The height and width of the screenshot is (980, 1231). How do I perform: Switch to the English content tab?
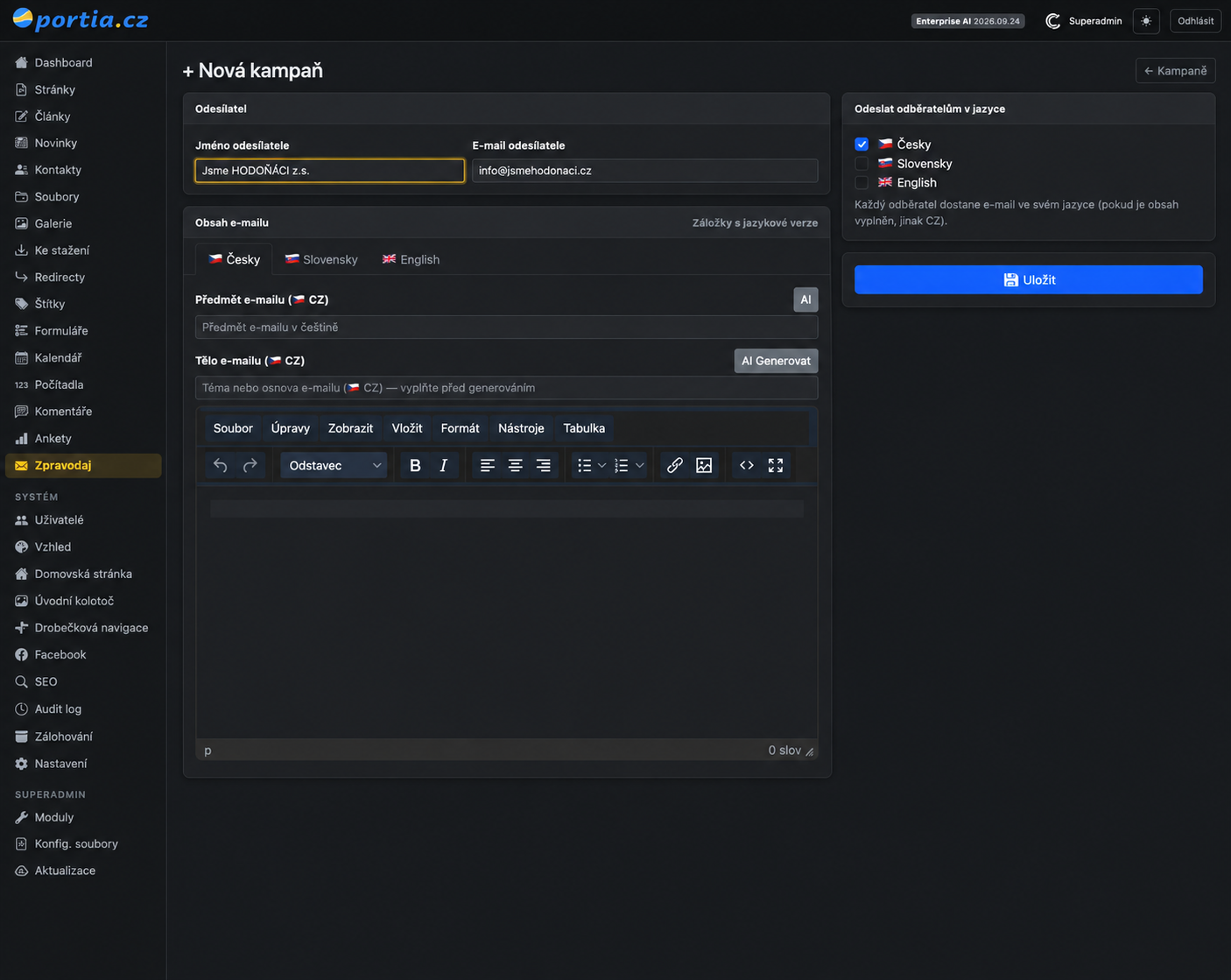click(x=411, y=260)
